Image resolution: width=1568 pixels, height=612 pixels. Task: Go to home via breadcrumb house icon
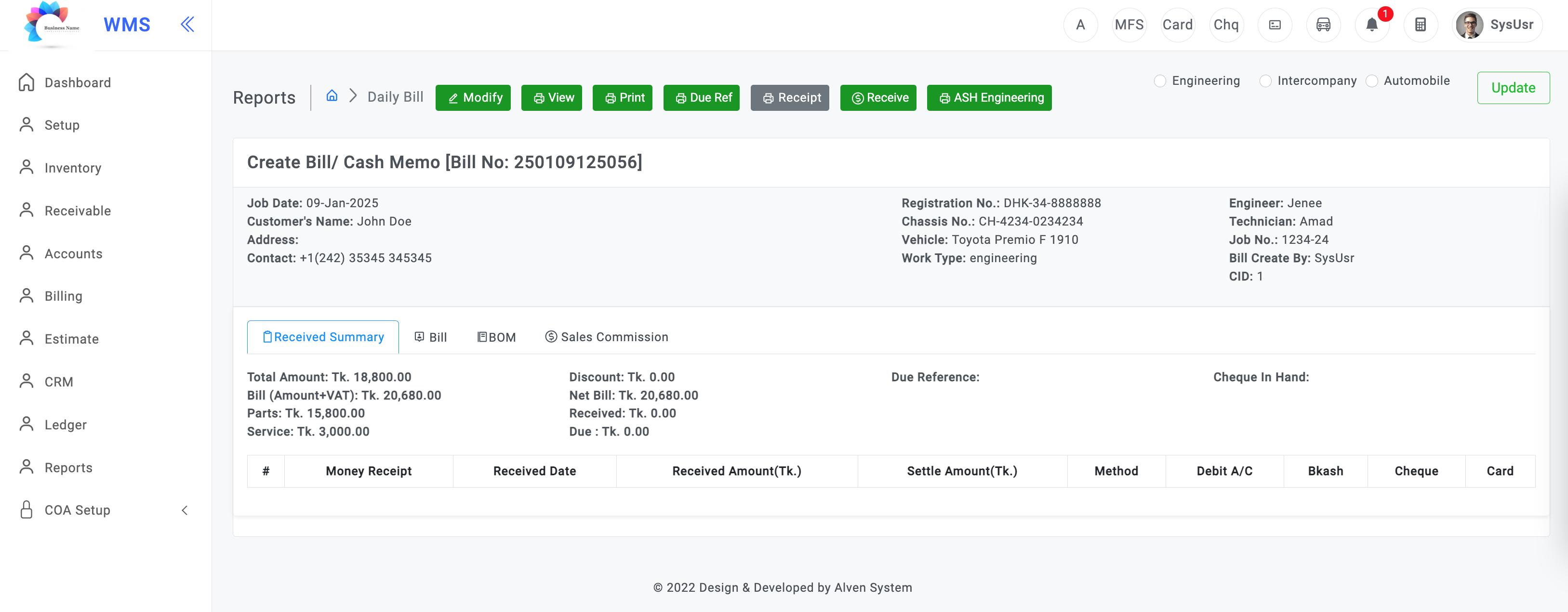tap(332, 95)
